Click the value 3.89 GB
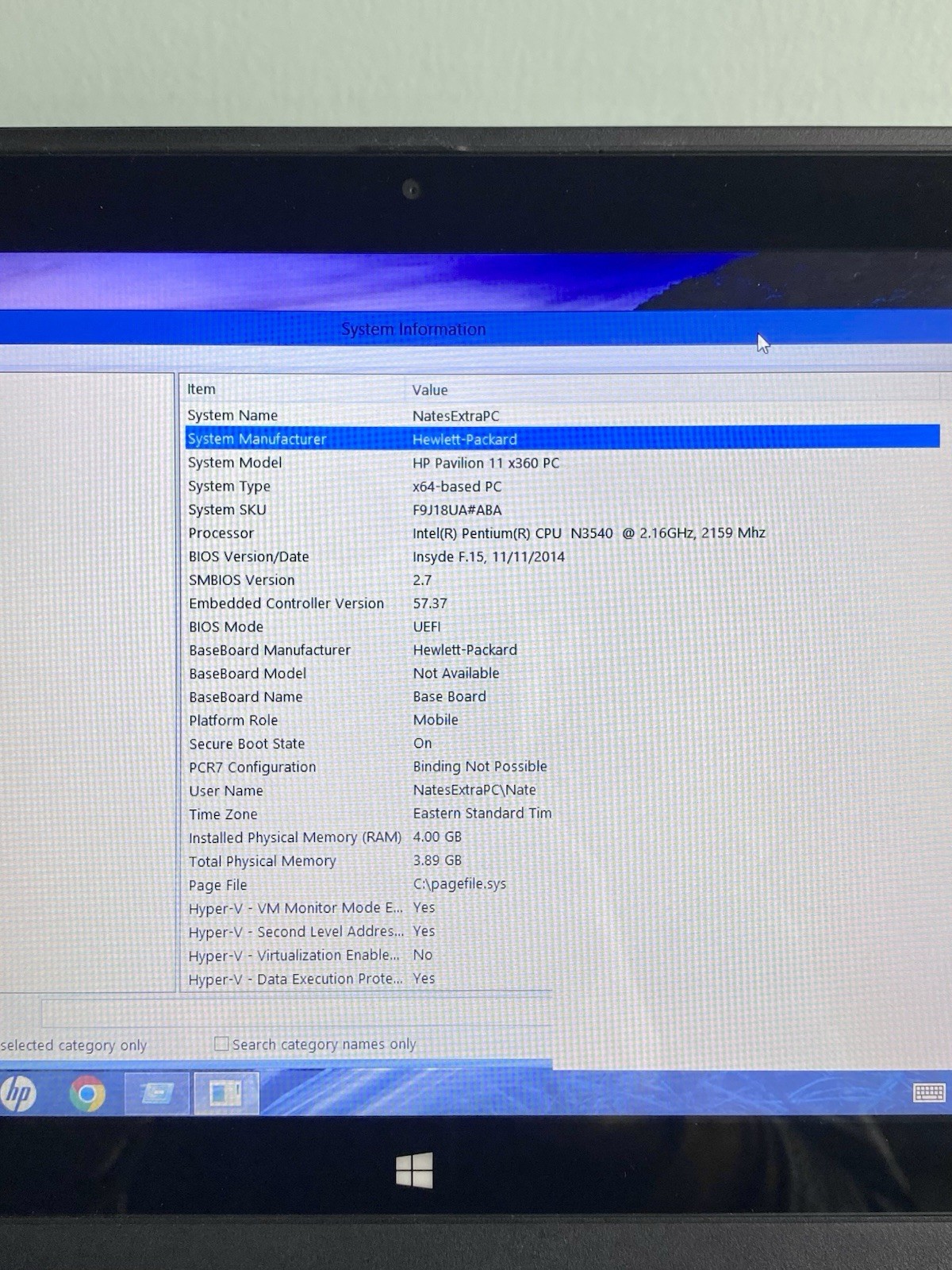The height and width of the screenshot is (1270, 952). [437, 860]
